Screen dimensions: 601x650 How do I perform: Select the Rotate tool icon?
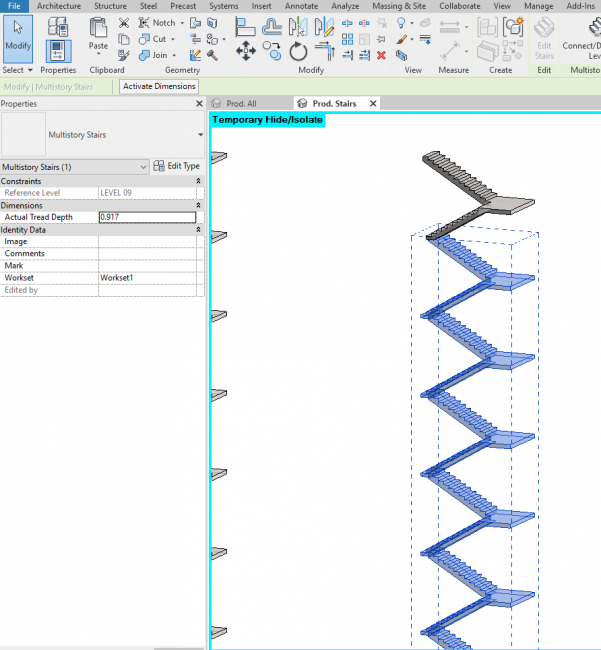pos(298,52)
